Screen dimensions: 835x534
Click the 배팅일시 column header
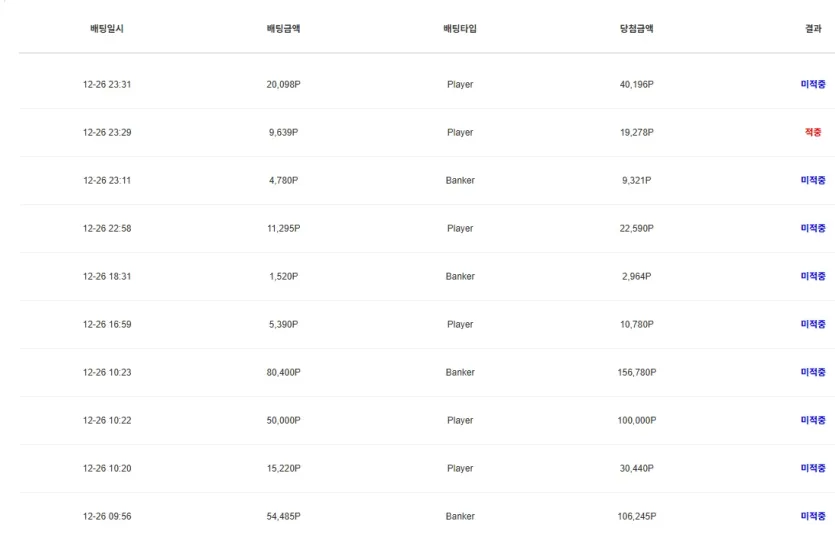click(106, 29)
